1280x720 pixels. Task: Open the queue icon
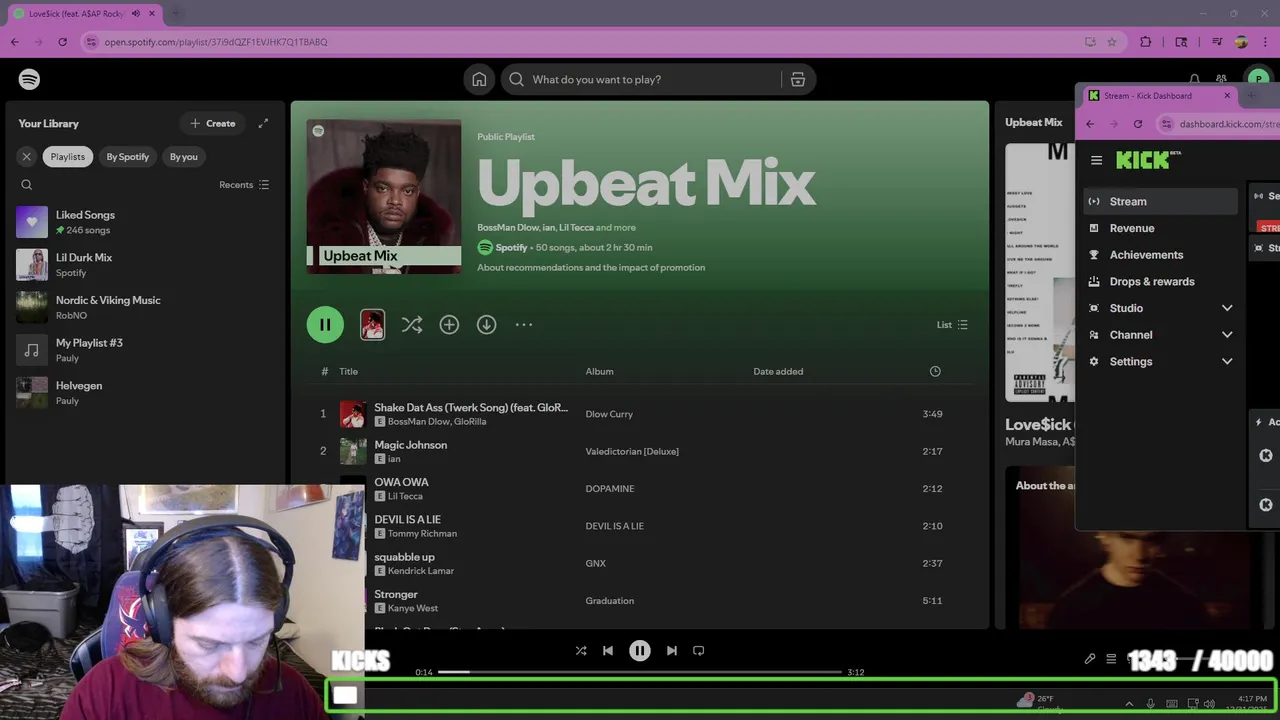click(x=1111, y=659)
